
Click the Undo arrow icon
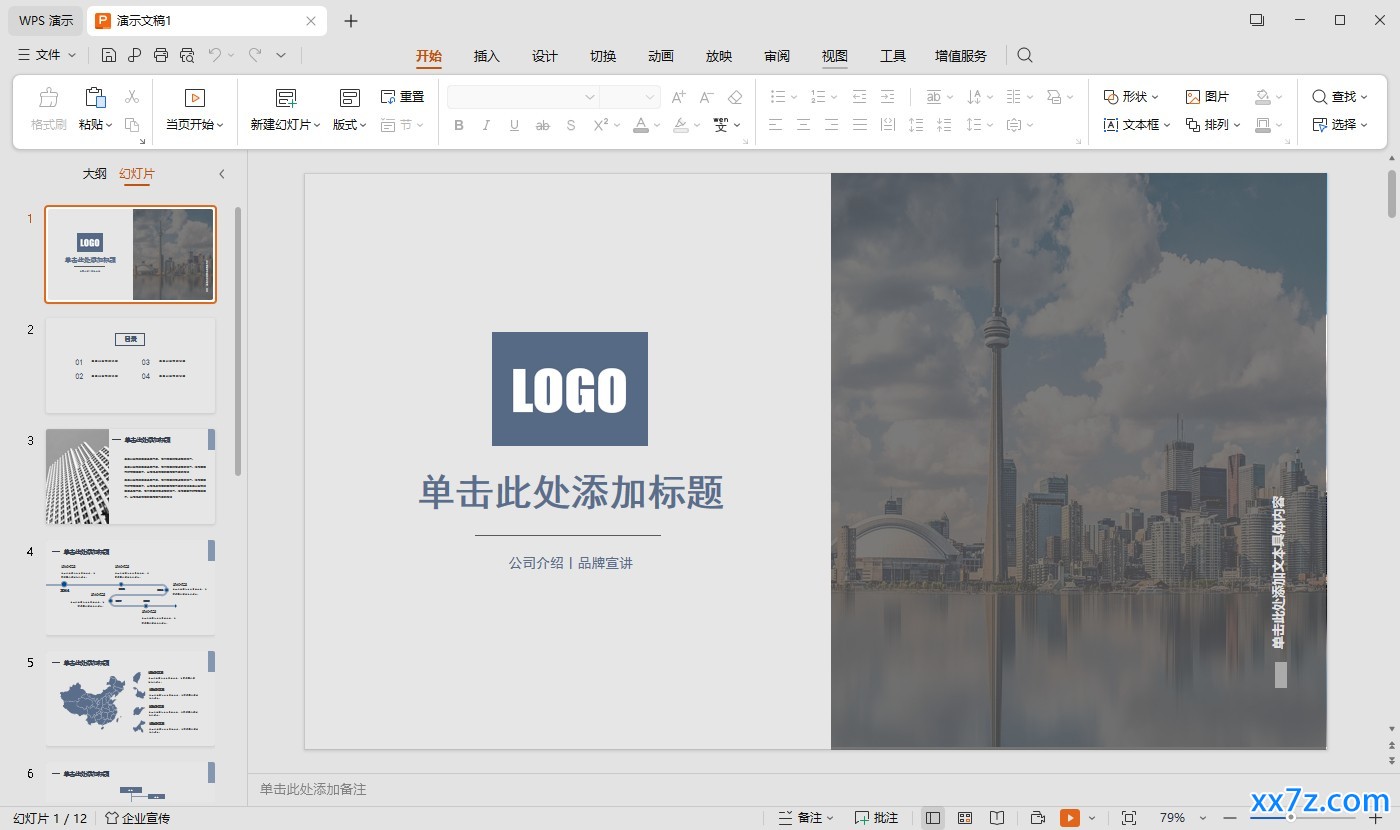[x=214, y=56]
